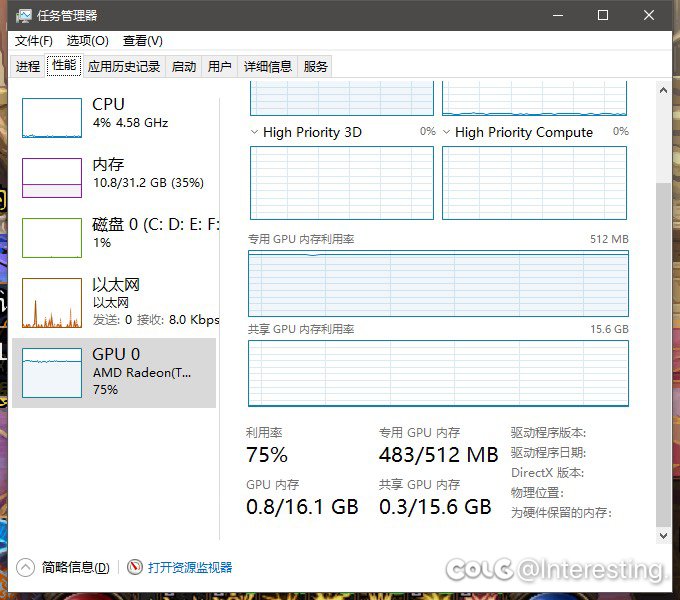This screenshot has width=680, height=600.
Task: Click the 磁盘 0 (C: D: E: F: label
Action: [156, 225]
